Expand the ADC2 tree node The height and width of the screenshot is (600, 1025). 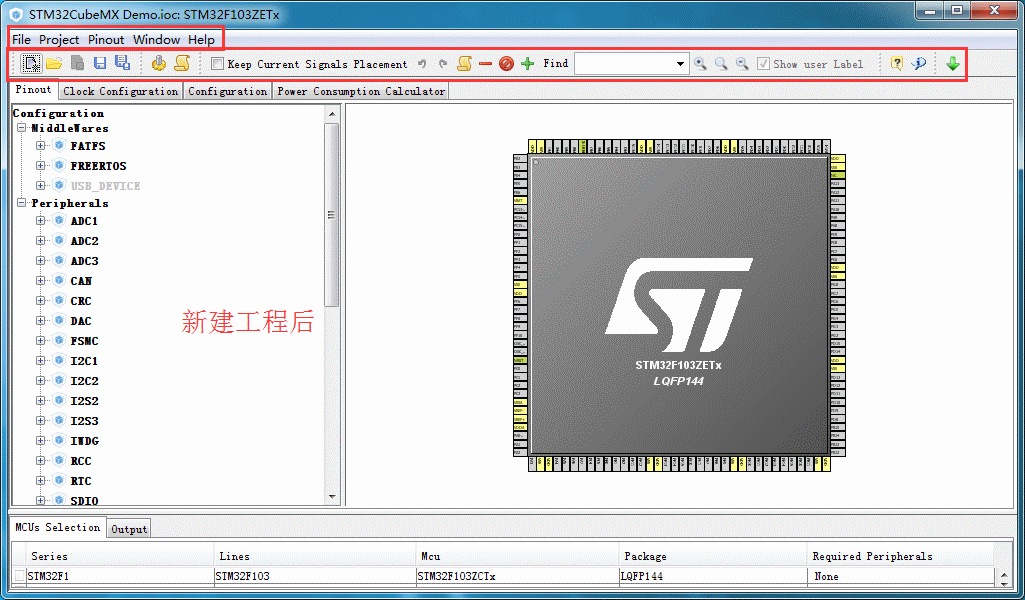coord(41,241)
